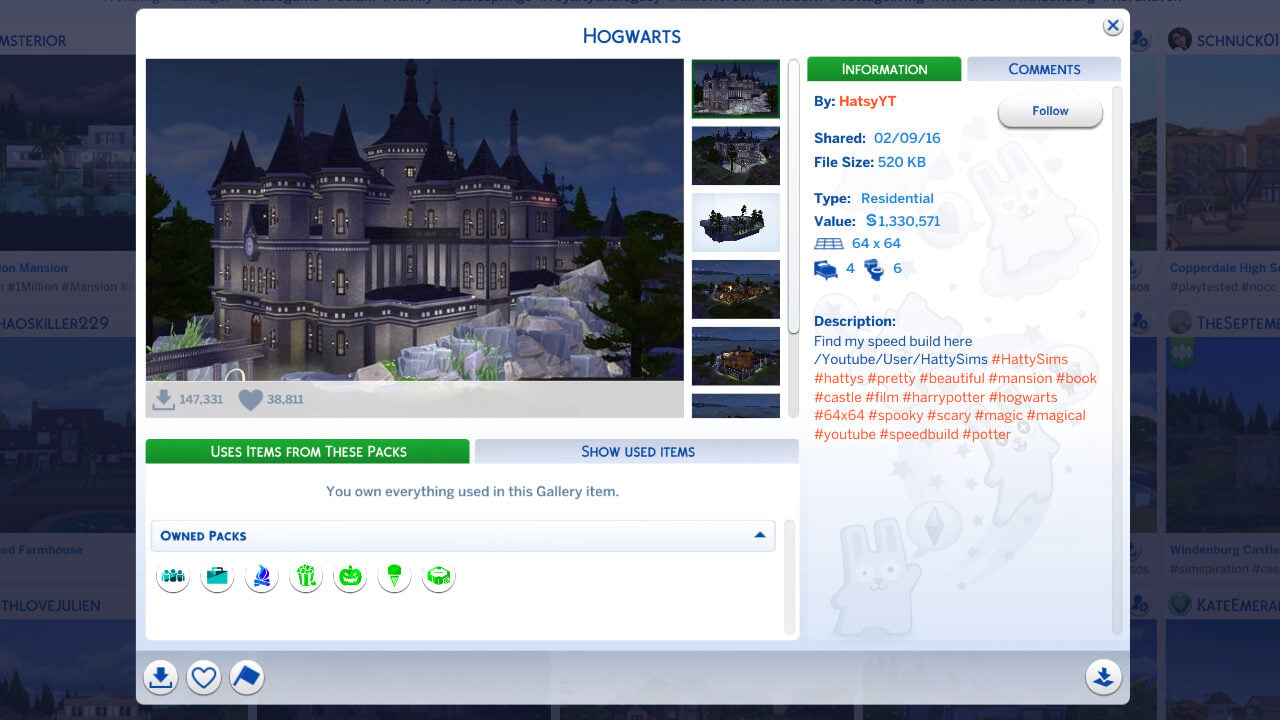Open the #hogwarts hashtag
Viewport: 1280px width, 720px height.
click(x=1023, y=397)
